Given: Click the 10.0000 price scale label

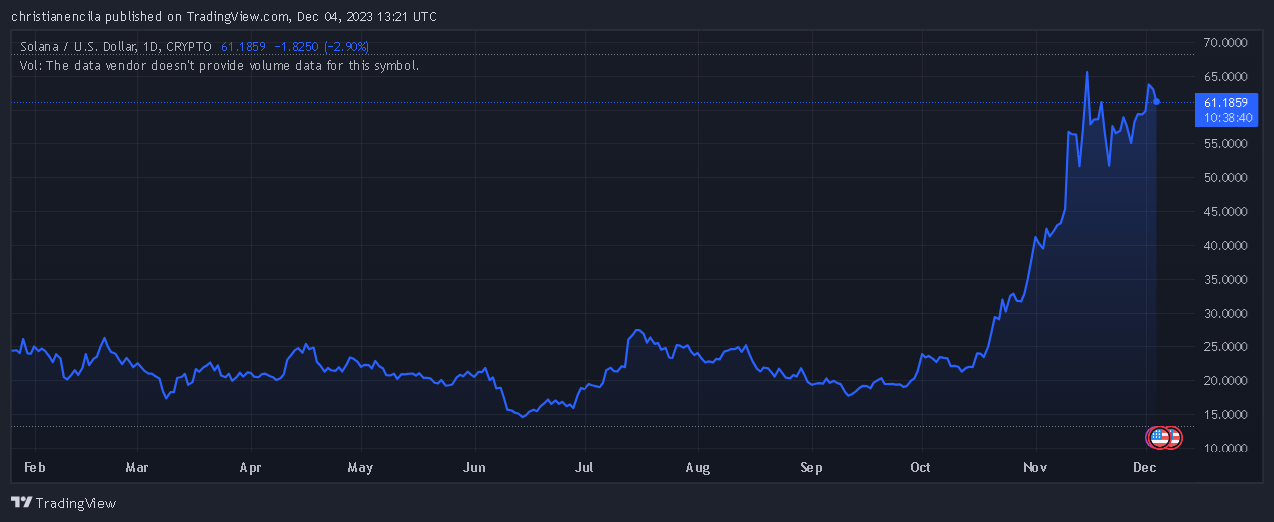Looking at the screenshot, I should coord(1225,448).
